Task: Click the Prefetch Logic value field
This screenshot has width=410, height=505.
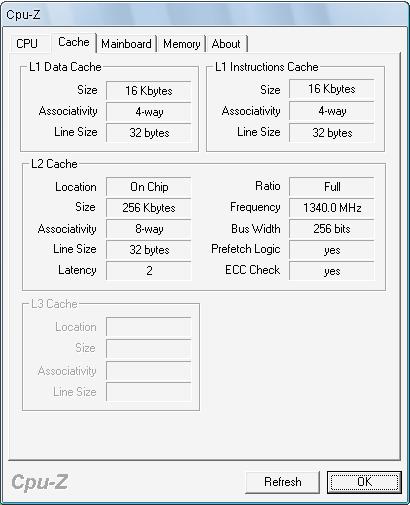Action: pyautogui.click(x=332, y=250)
